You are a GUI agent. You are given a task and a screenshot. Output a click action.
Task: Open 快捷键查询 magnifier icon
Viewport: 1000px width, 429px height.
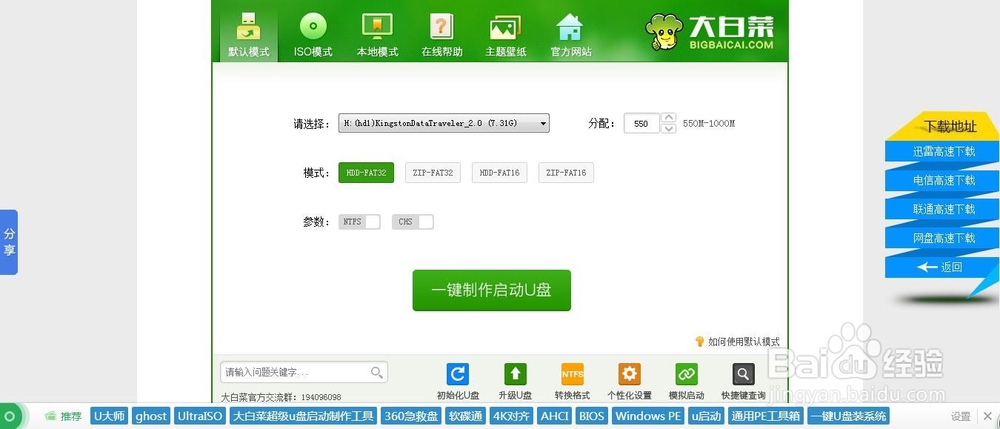(744, 374)
